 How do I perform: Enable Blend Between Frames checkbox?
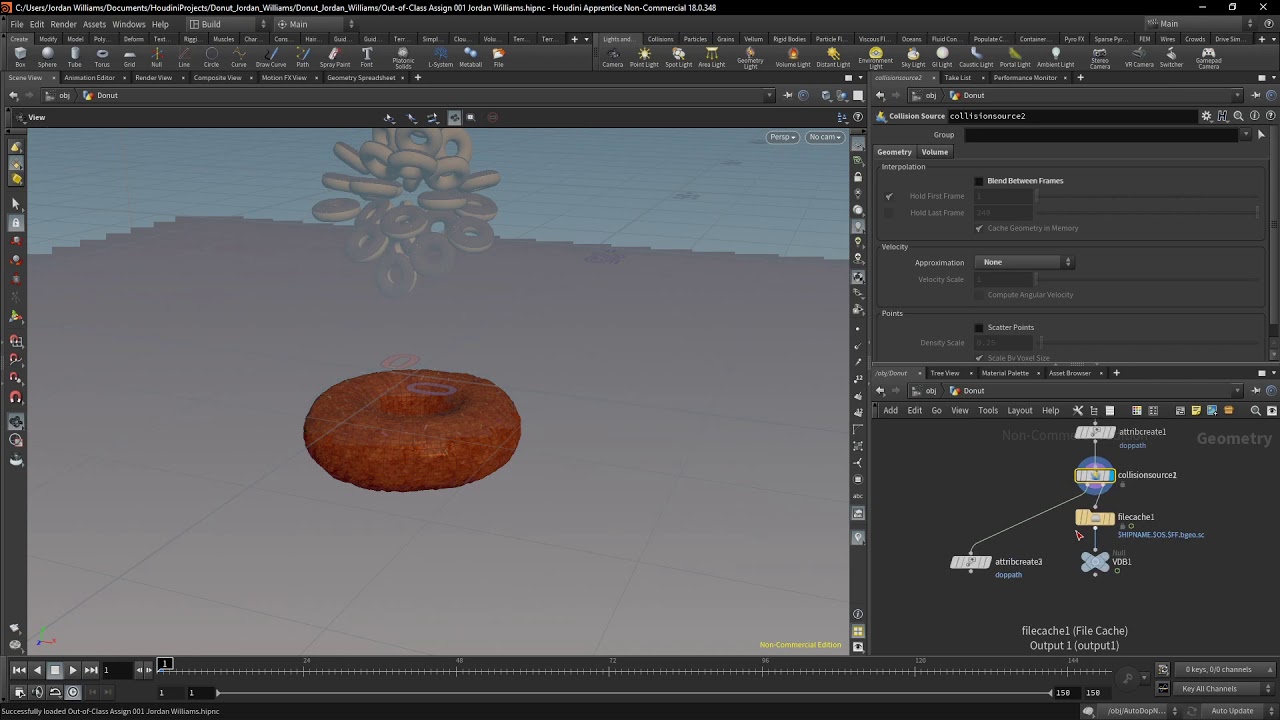979,181
